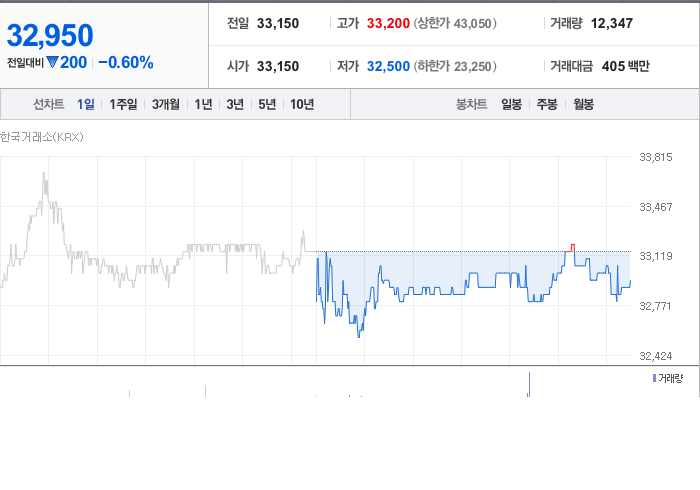Click the 상한가 43,050 text
The image size is (700, 490).
455,23
